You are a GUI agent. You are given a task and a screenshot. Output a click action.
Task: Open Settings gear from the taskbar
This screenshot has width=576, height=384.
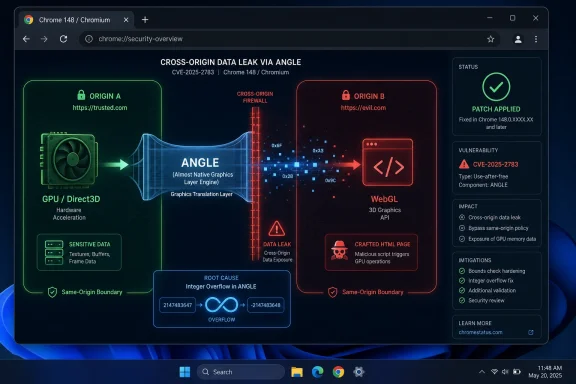point(359,372)
